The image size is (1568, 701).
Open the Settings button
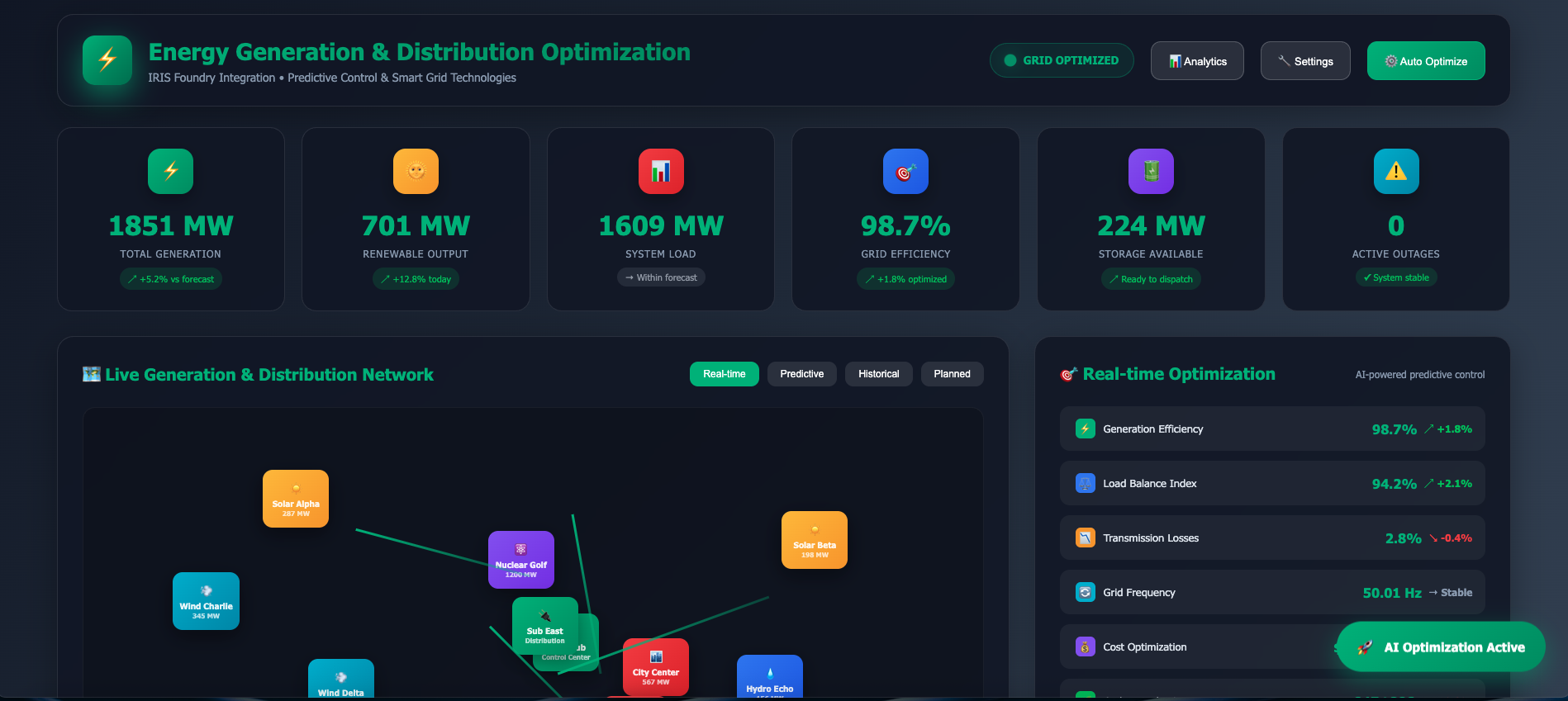1305,61
